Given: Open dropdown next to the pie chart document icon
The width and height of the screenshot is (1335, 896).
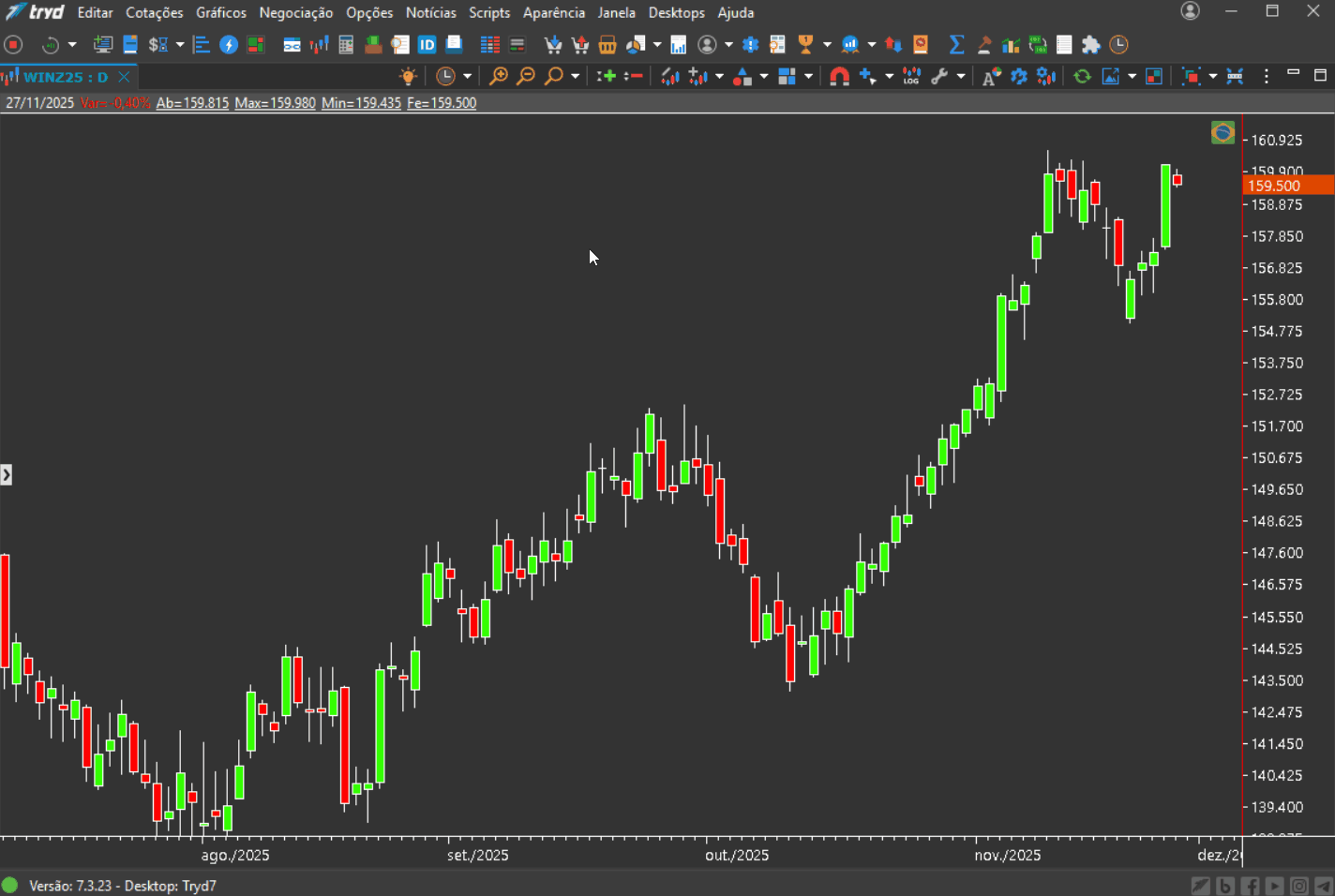Looking at the screenshot, I should coord(657,44).
